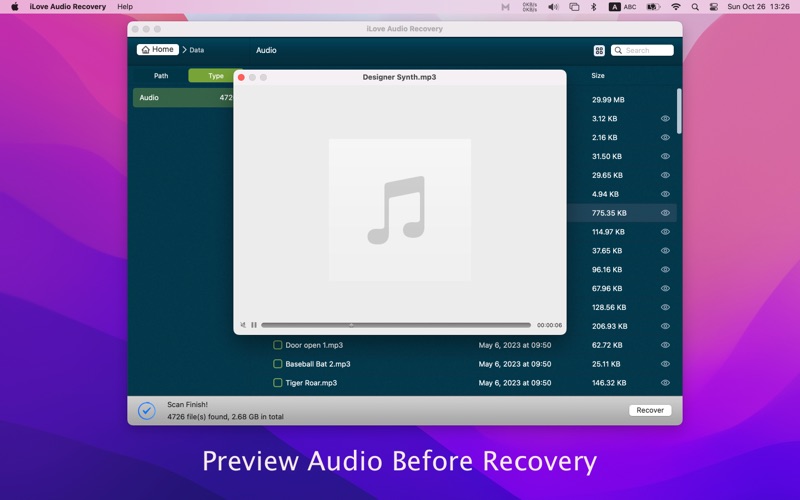Preview the 37.65 KB file via eye icon
The height and width of the screenshot is (500, 800).
665,251
